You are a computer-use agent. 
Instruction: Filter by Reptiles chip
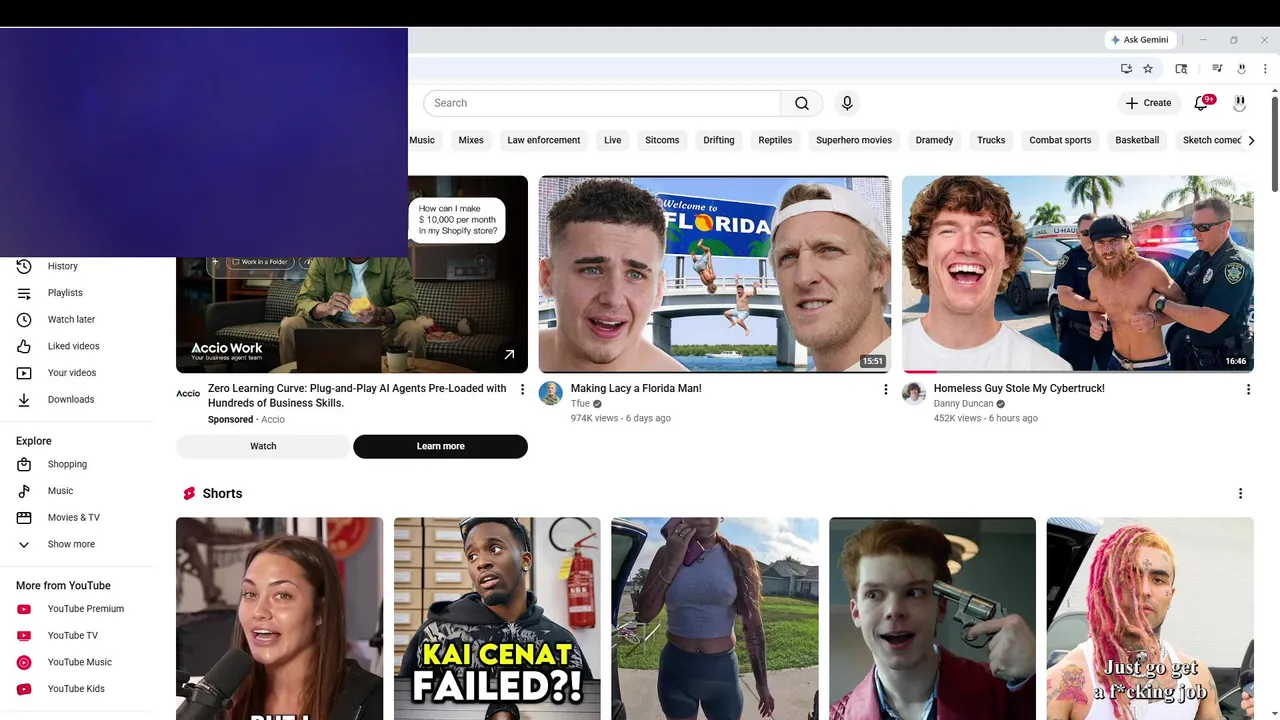(x=775, y=140)
